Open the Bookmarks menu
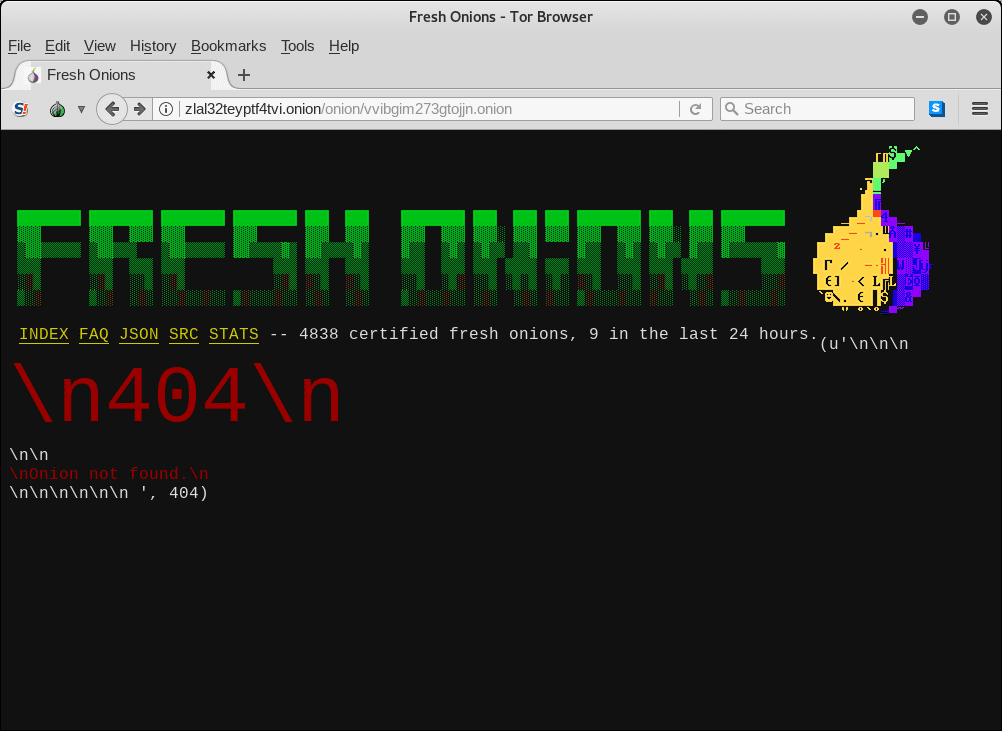Viewport: 1002px width, 731px height. (x=228, y=46)
